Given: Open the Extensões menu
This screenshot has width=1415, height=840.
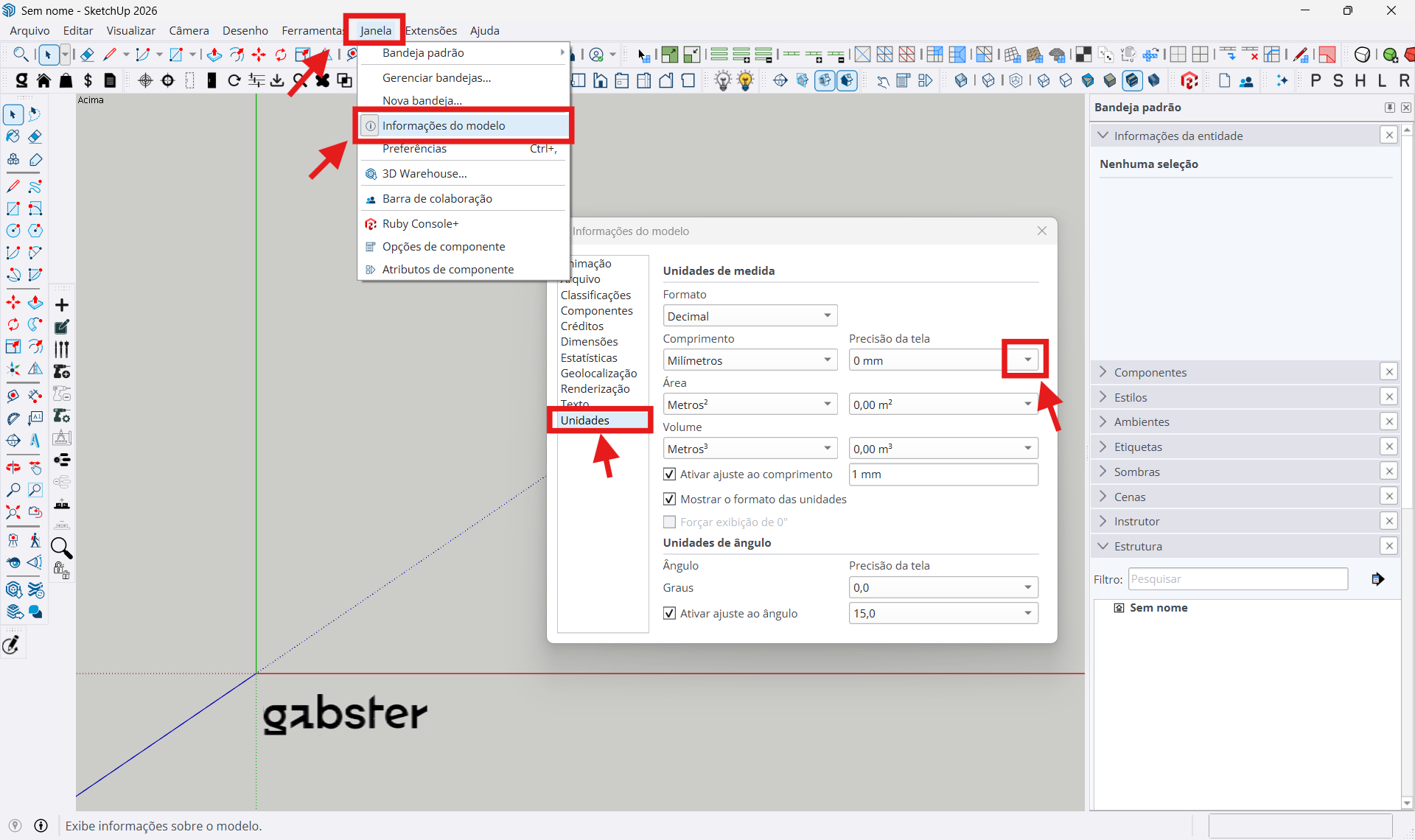Looking at the screenshot, I should [x=431, y=31].
